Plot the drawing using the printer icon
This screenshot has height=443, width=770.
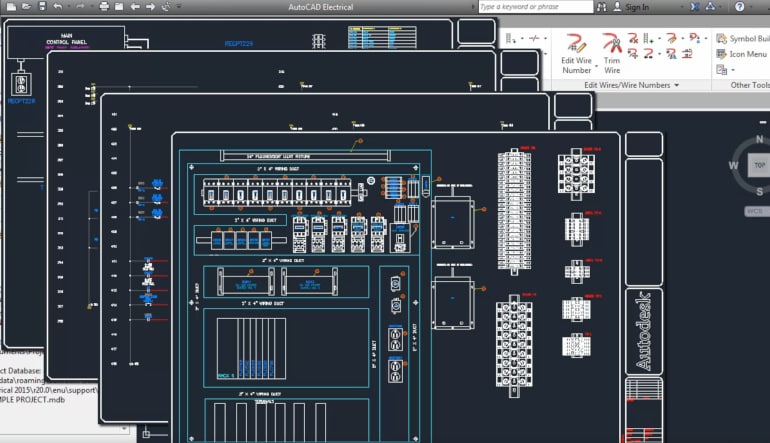pyautogui.click(x=104, y=7)
